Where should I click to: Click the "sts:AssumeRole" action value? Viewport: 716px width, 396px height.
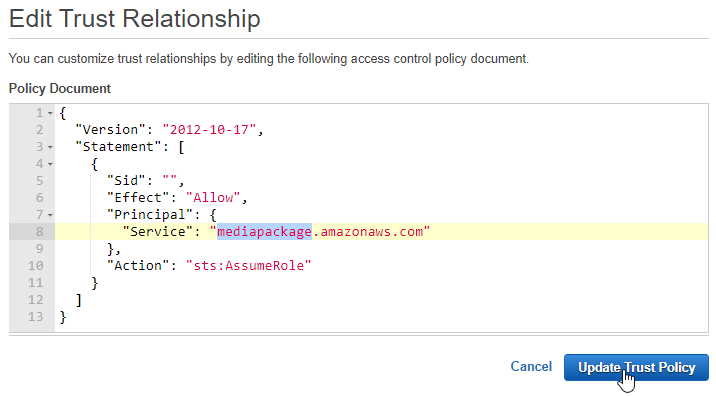[x=248, y=266]
